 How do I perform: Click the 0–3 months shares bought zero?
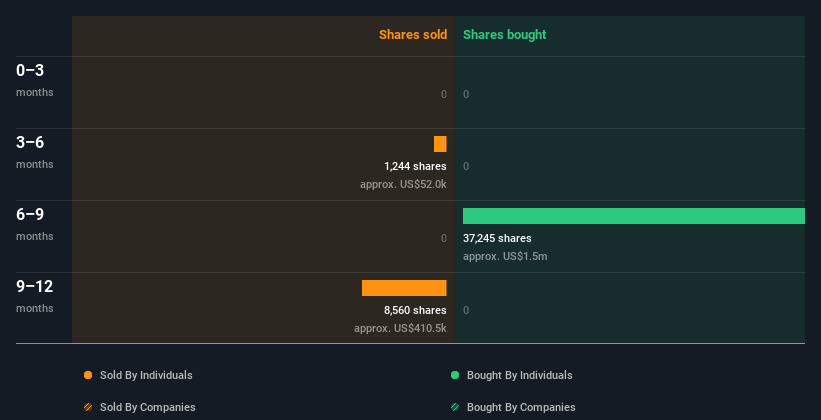466,94
